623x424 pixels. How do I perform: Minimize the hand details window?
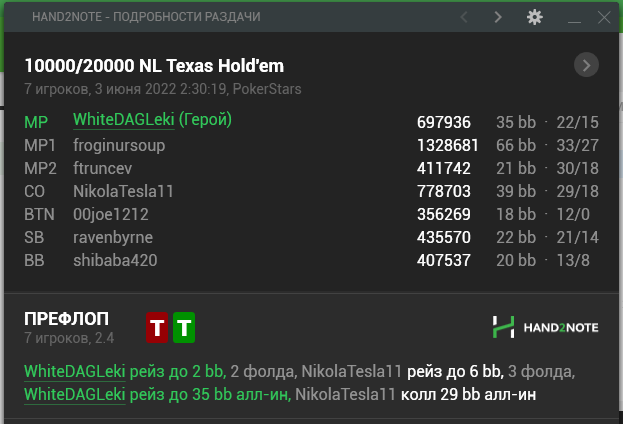point(574,18)
